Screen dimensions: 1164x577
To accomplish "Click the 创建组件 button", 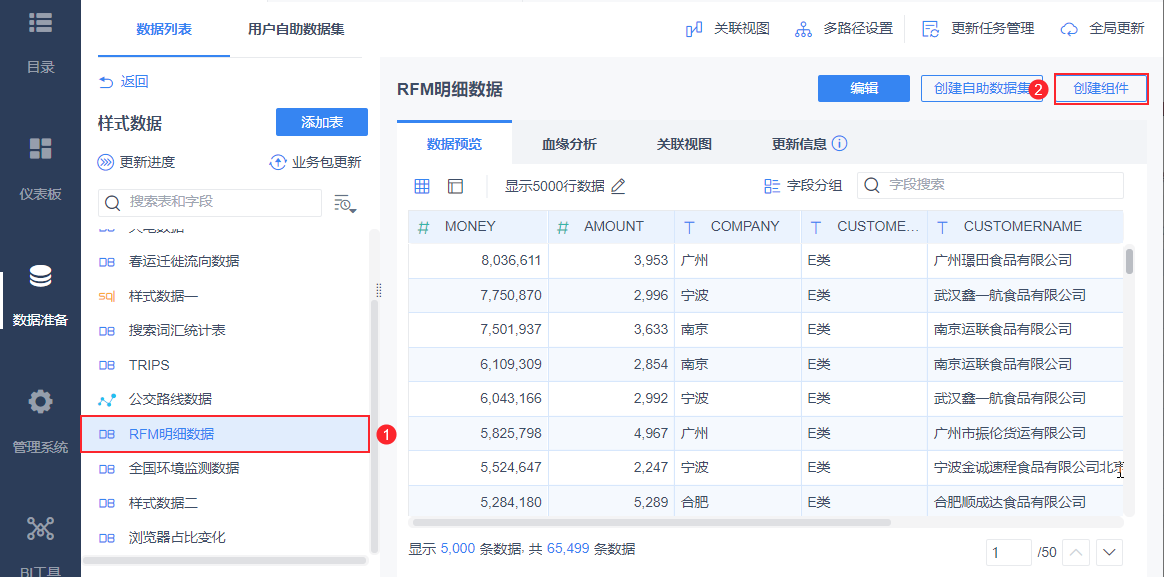I will point(1101,88).
